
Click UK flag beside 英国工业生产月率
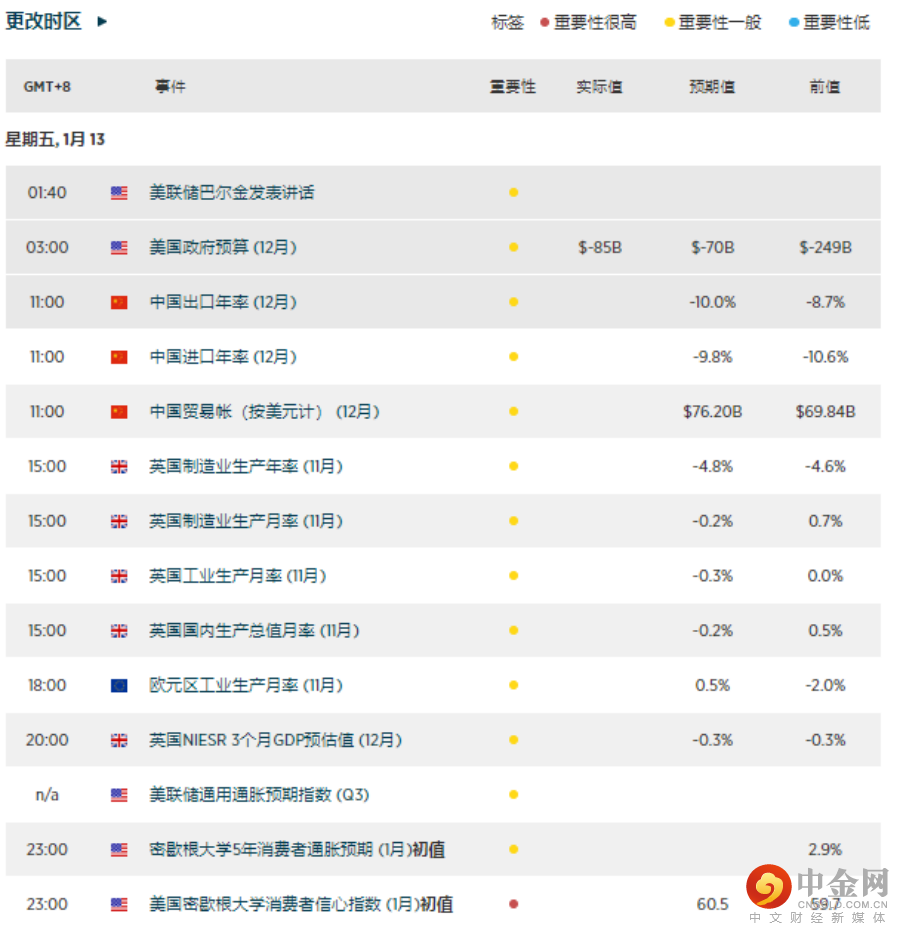[119, 576]
